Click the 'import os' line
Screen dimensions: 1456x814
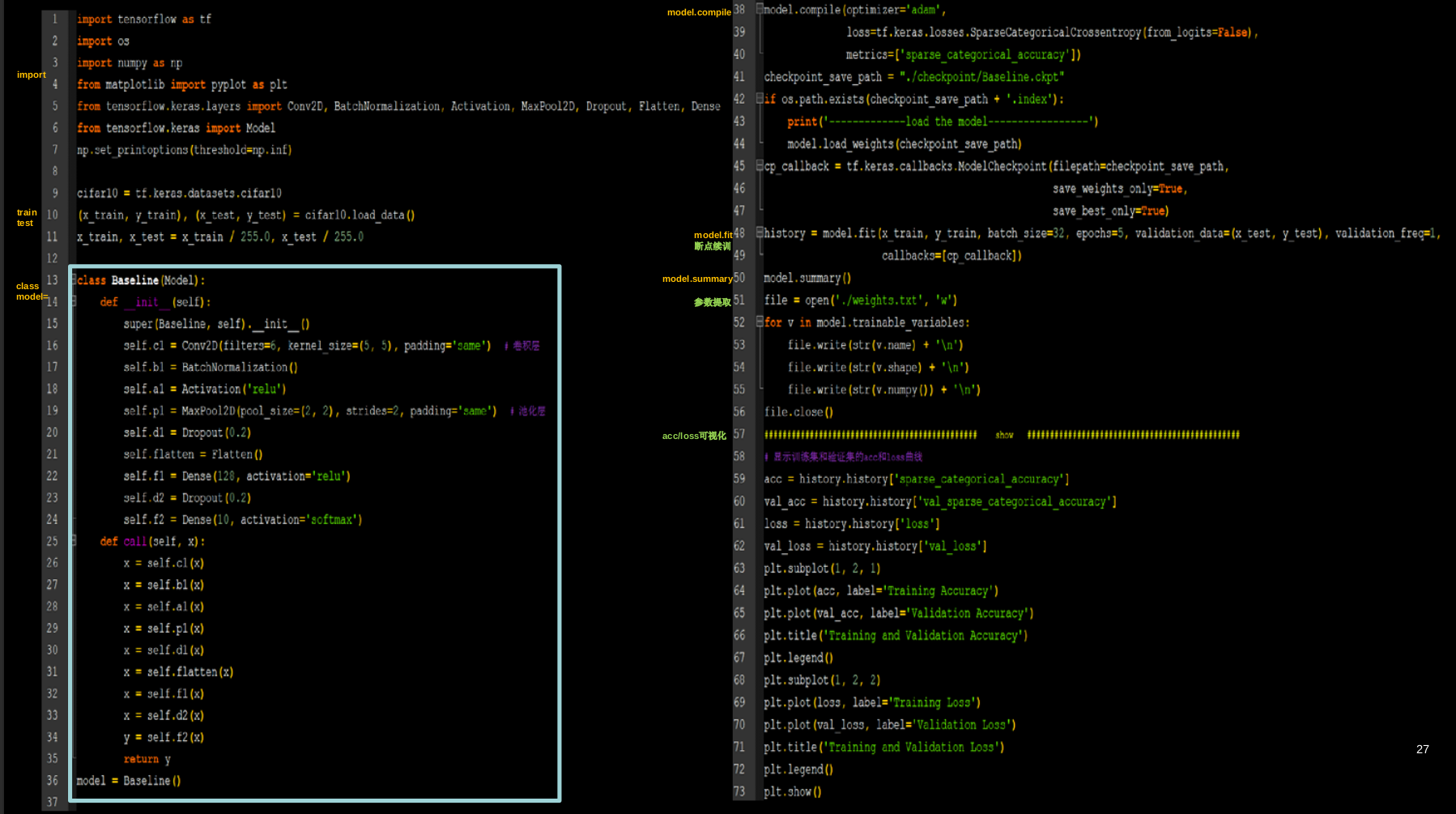(103, 41)
